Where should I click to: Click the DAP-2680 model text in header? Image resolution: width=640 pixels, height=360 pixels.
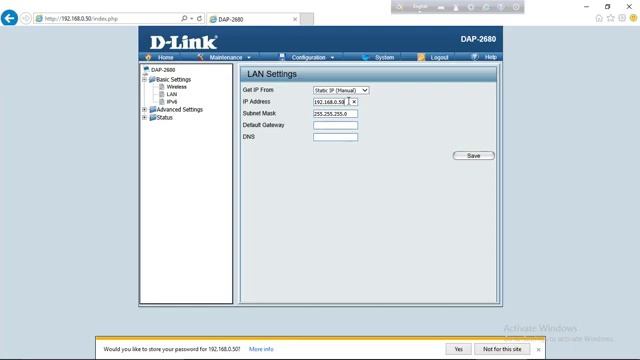point(478,39)
